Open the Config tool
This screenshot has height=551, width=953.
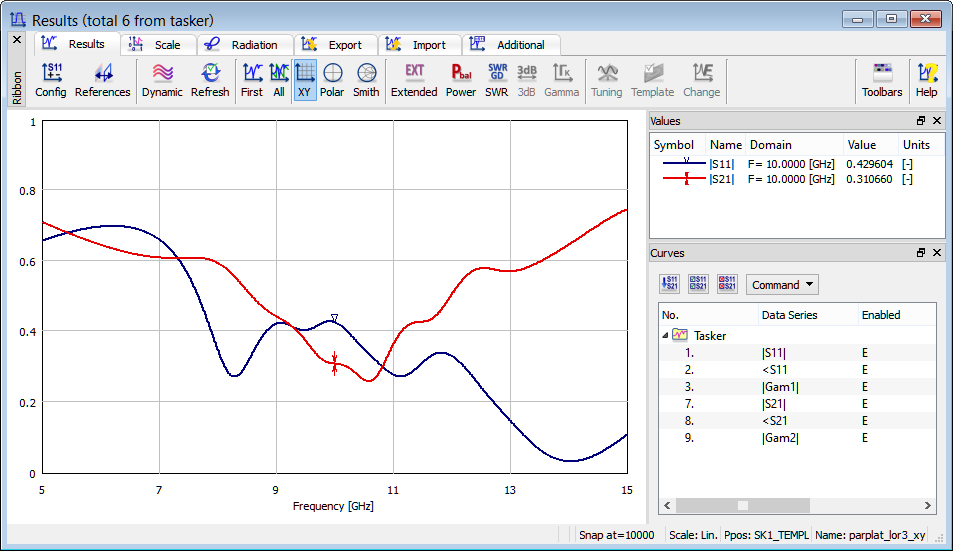coord(50,80)
